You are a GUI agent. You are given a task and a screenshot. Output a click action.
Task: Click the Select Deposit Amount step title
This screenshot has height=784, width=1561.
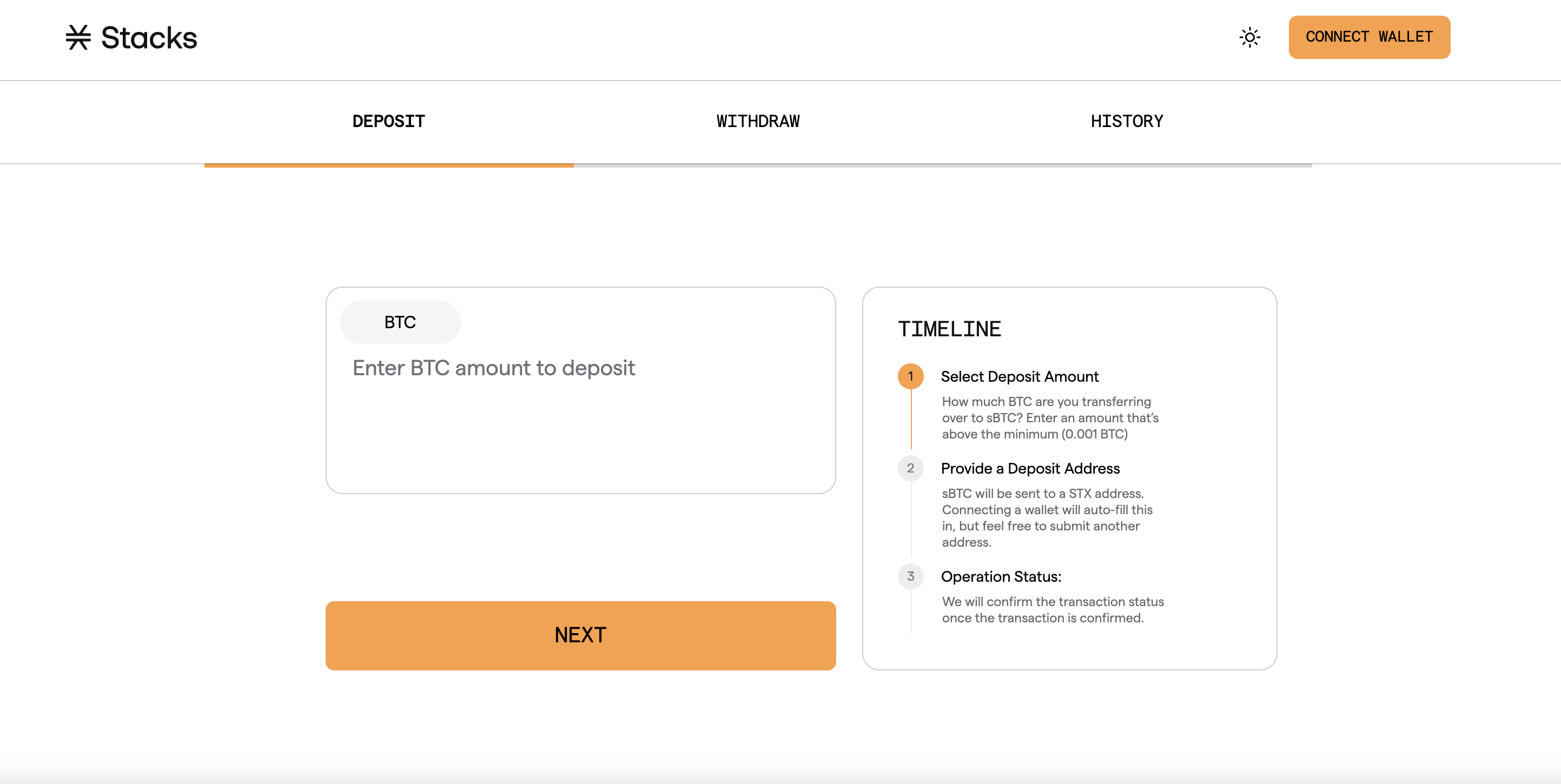click(x=1019, y=377)
